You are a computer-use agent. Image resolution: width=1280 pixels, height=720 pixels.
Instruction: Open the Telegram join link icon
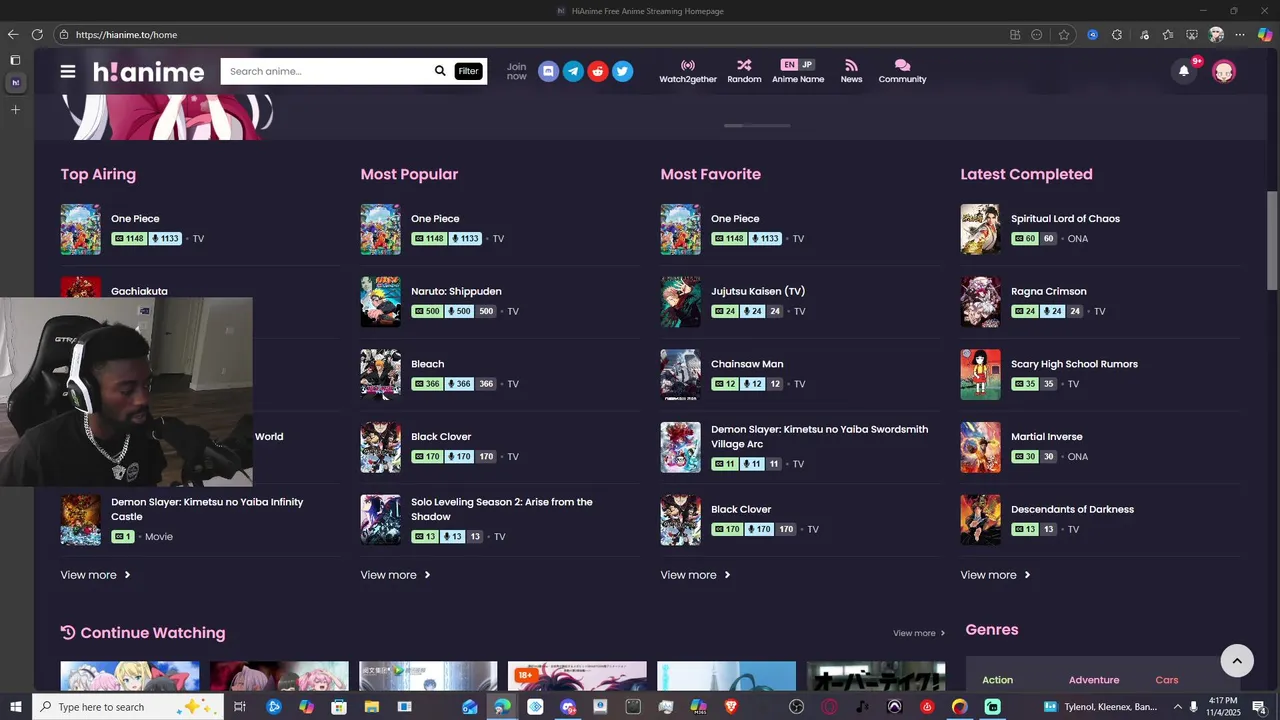pyautogui.click(x=573, y=71)
